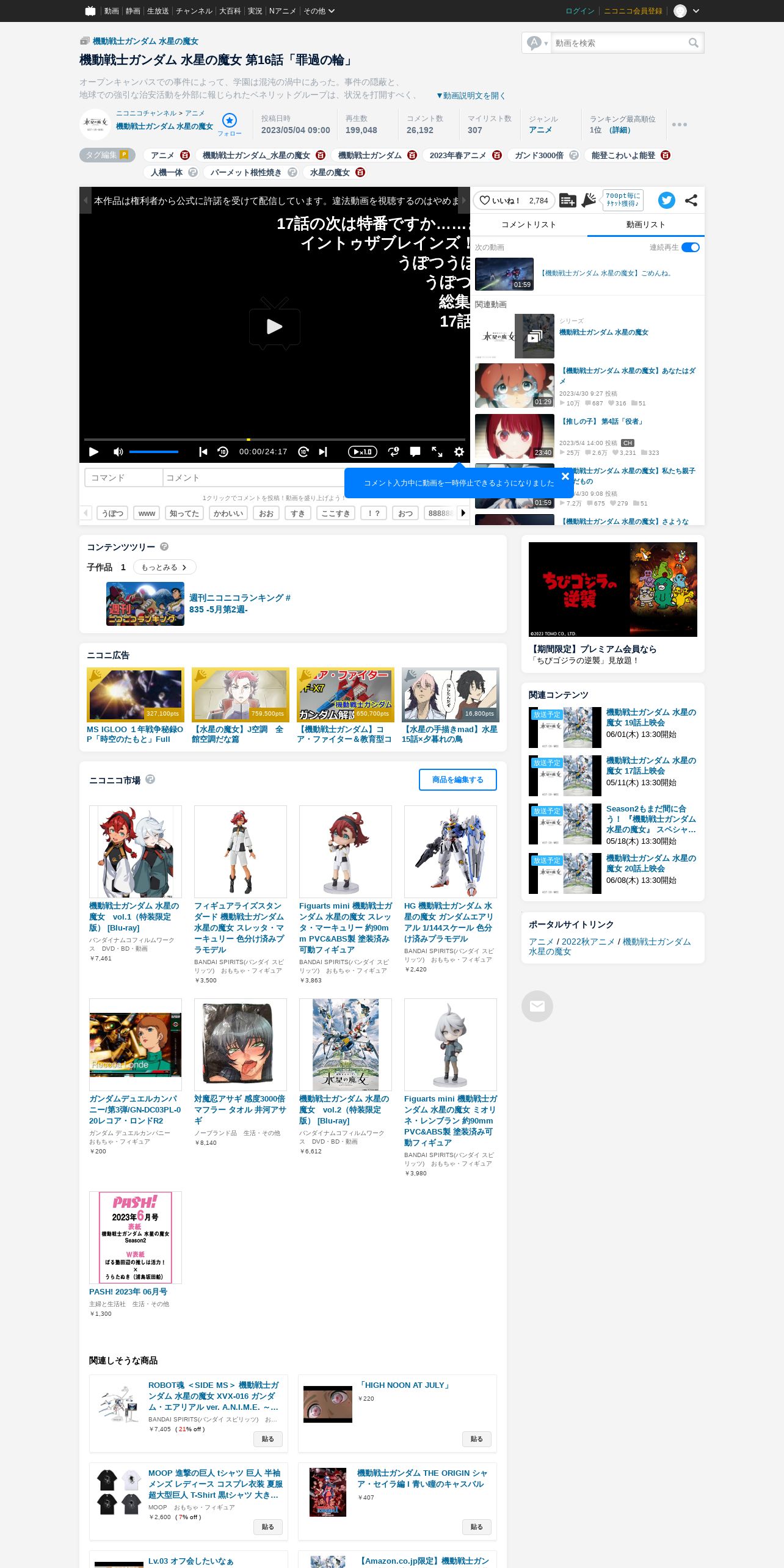Click the search magnifier icon
Image resolution: width=784 pixels, height=1568 pixels.
click(x=693, y=43)
